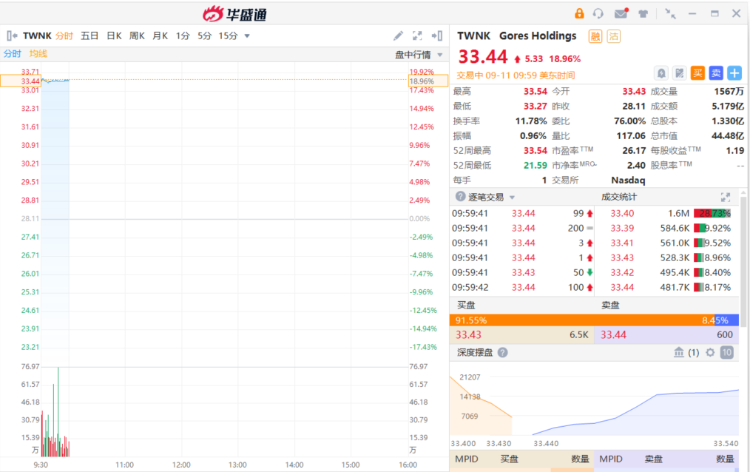The image size is (750, 472).
Task: Open more chart intervals dropdown arrow
Action: pyautogui.click(x=247, y=36)
